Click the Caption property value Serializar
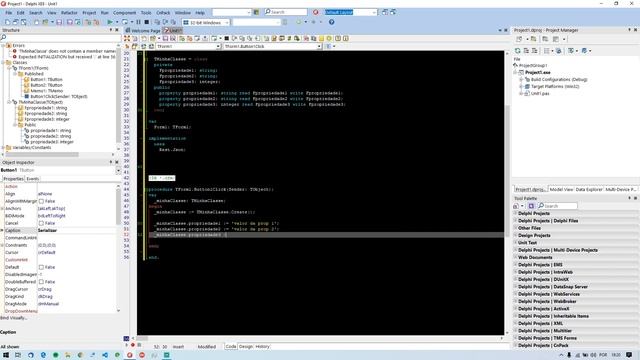This screenshot has height=360, width=640. (47, 231)
